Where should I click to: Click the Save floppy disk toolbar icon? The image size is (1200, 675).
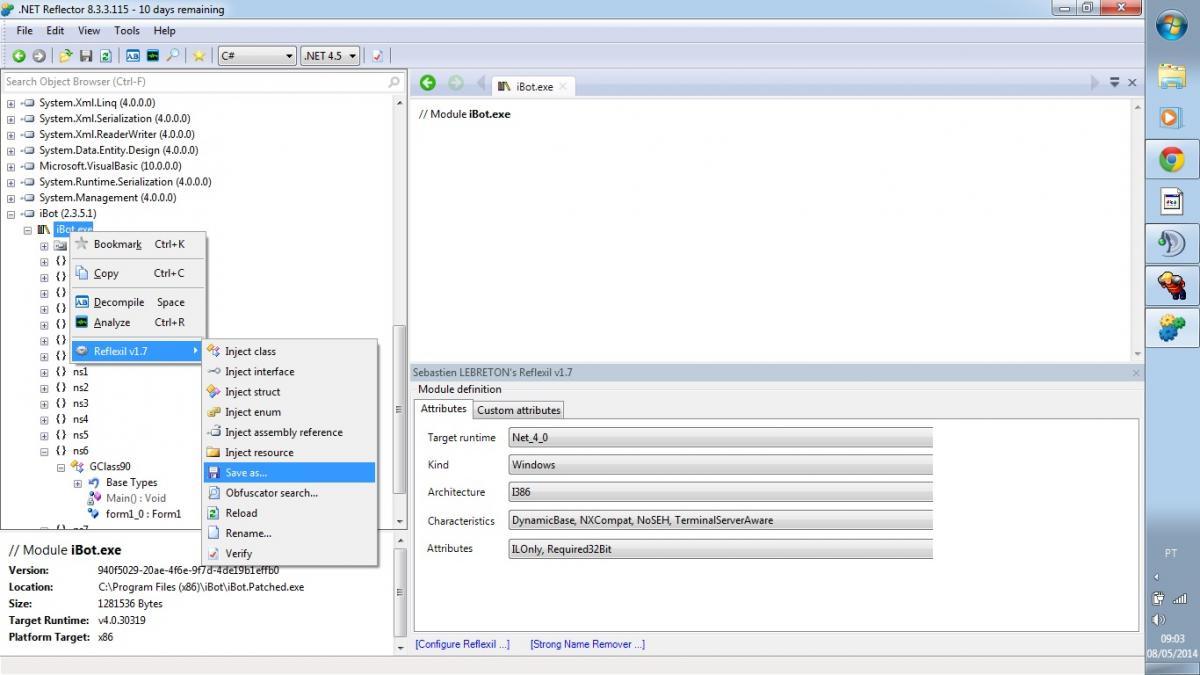[86, 56]
